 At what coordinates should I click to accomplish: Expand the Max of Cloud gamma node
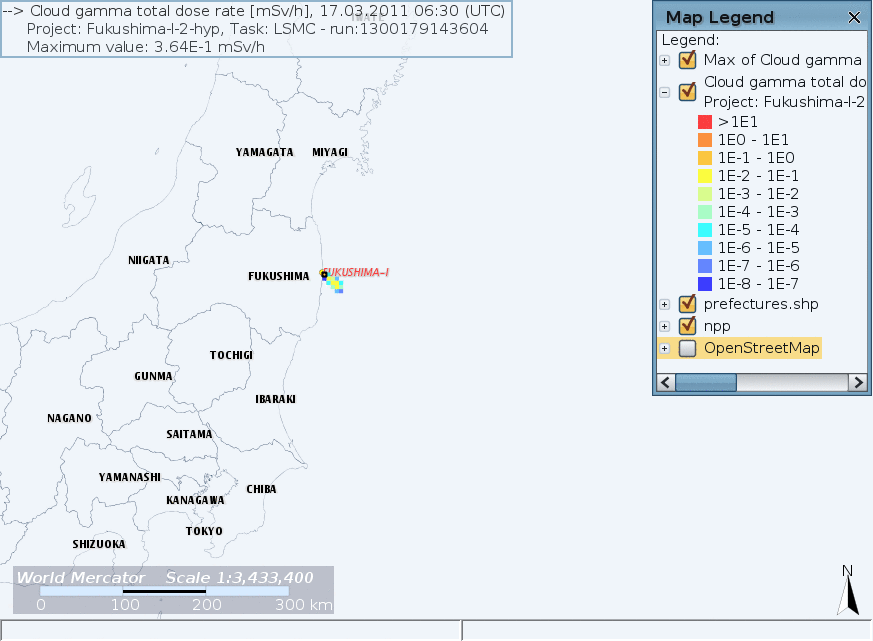(665, 61)
